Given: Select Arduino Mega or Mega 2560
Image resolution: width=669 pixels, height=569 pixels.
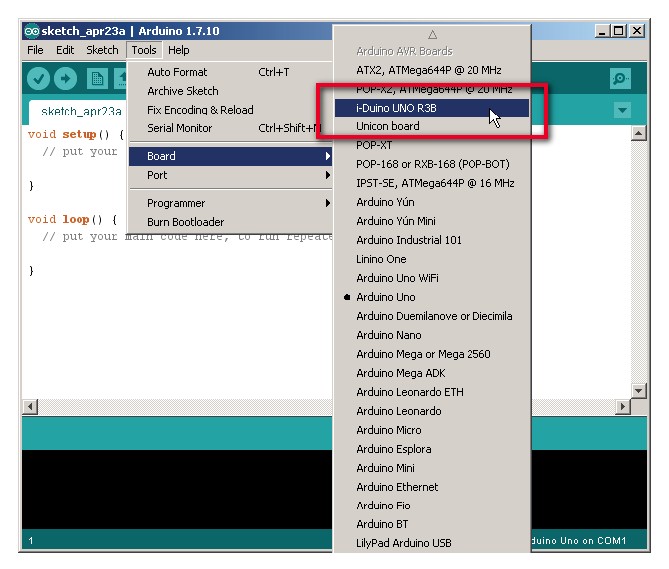Looking at the screenshot, I should click(x=432, y=354).
